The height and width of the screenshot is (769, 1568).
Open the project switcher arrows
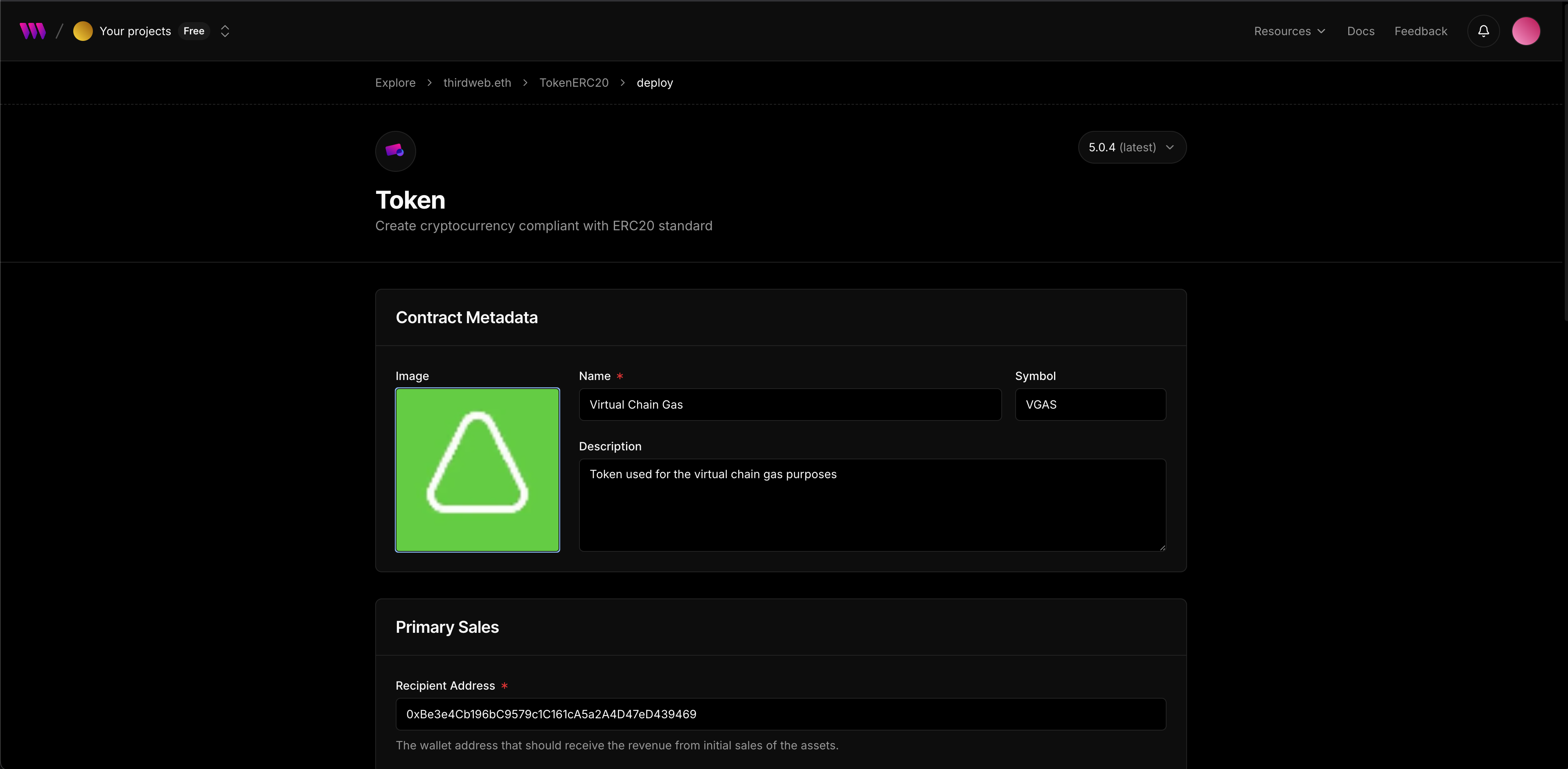pyautogui.click(x=225, y=31)
